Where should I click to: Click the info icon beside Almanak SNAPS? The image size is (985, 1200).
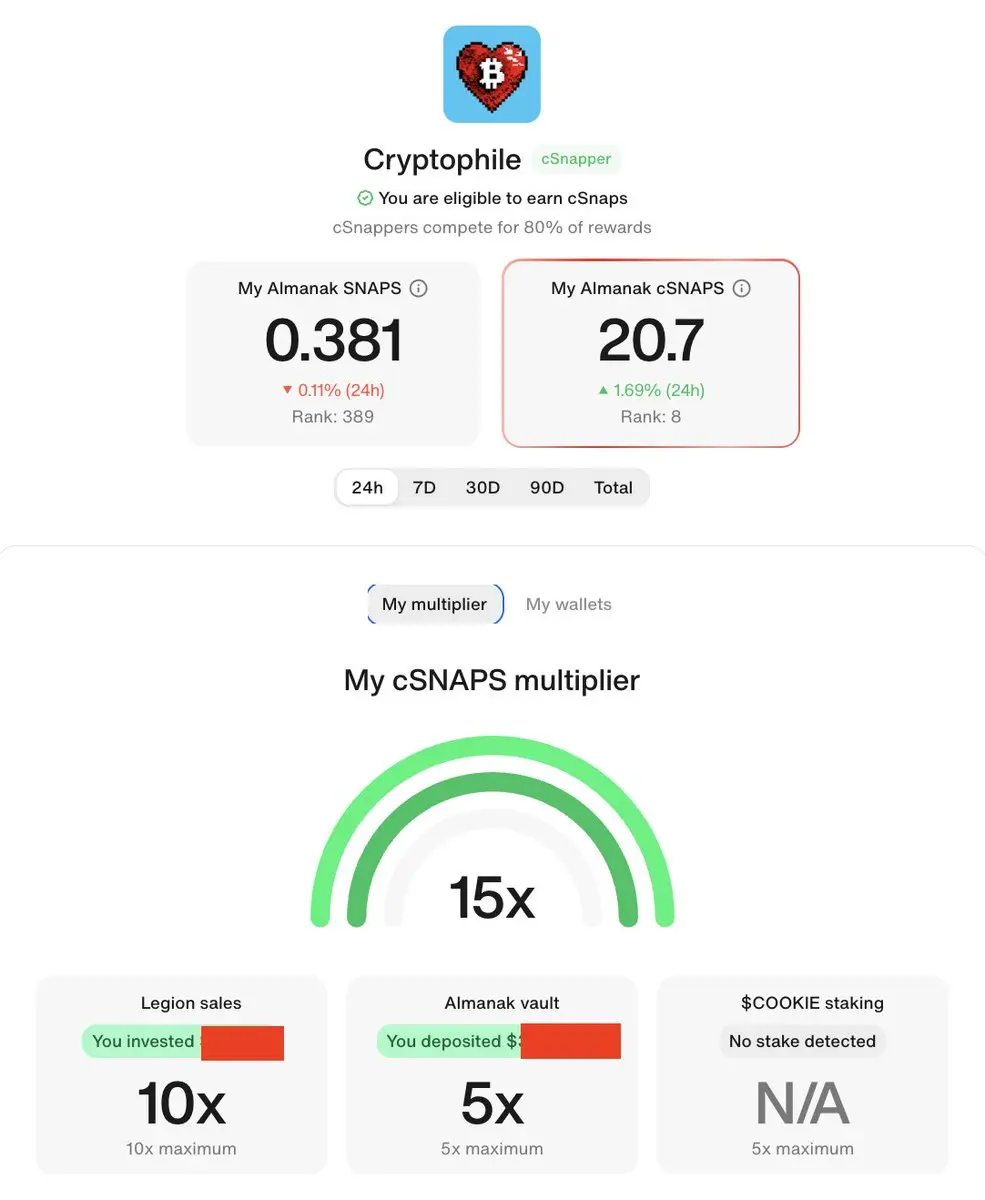click(419, 288)
